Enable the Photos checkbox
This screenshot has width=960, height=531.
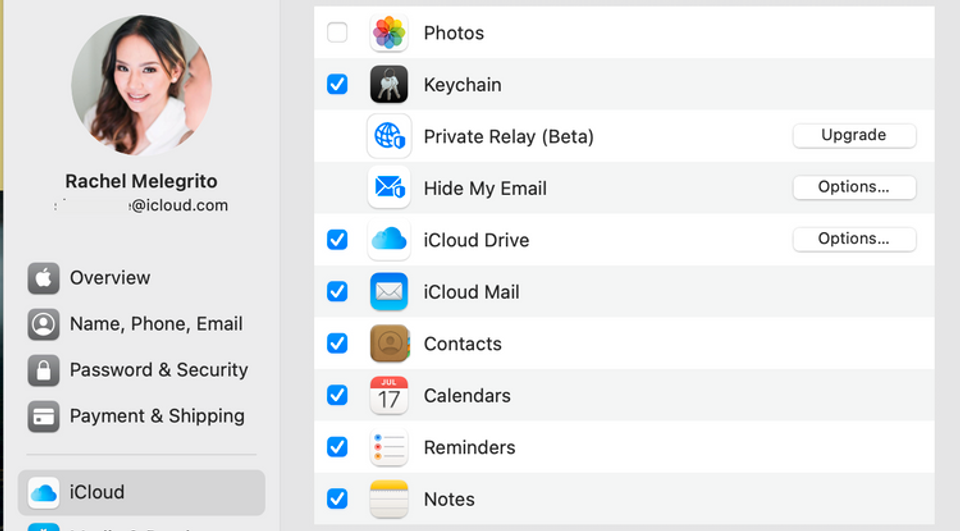click(x=337, y=32)
